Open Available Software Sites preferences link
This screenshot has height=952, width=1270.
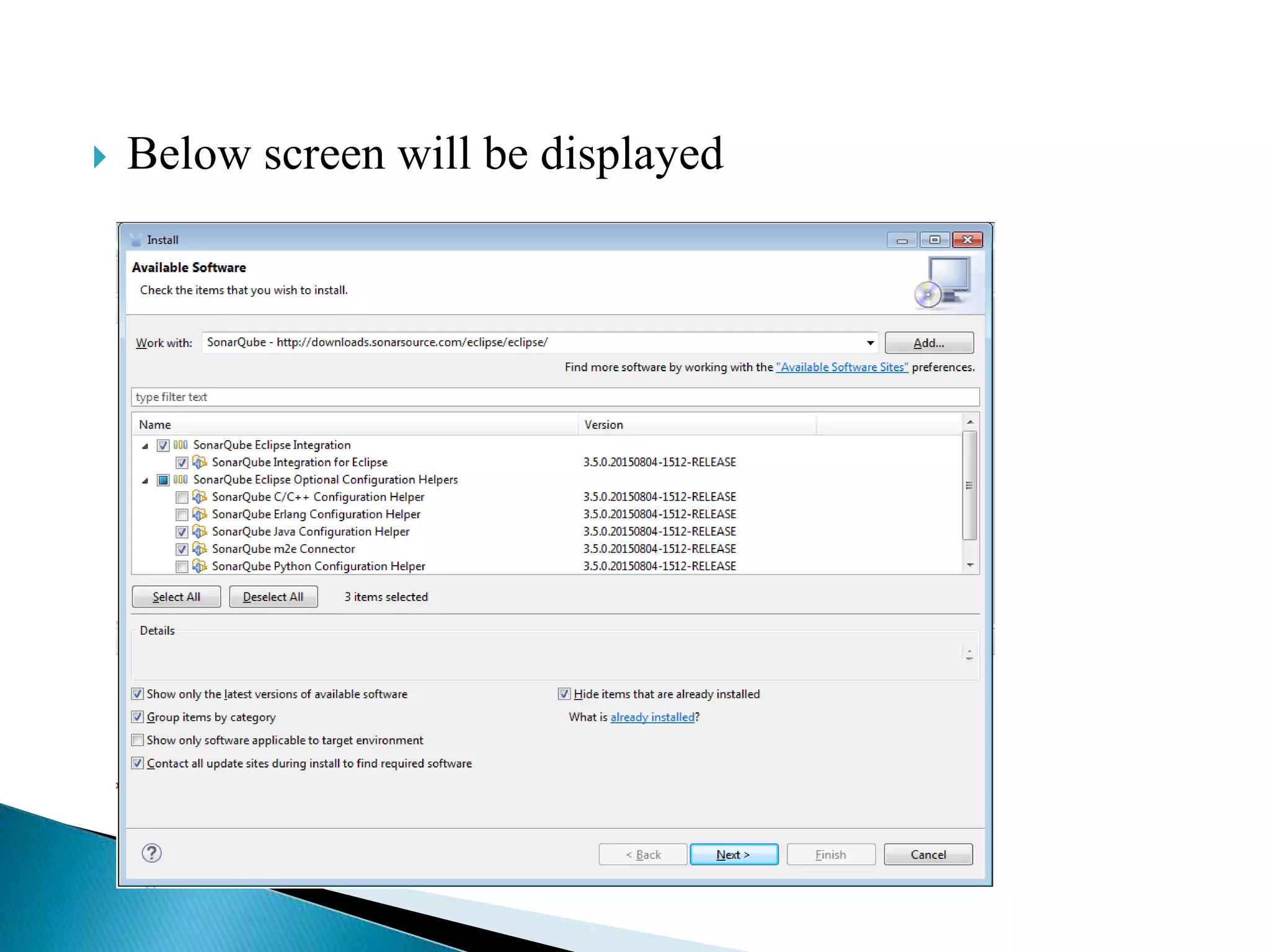(842, 367)
